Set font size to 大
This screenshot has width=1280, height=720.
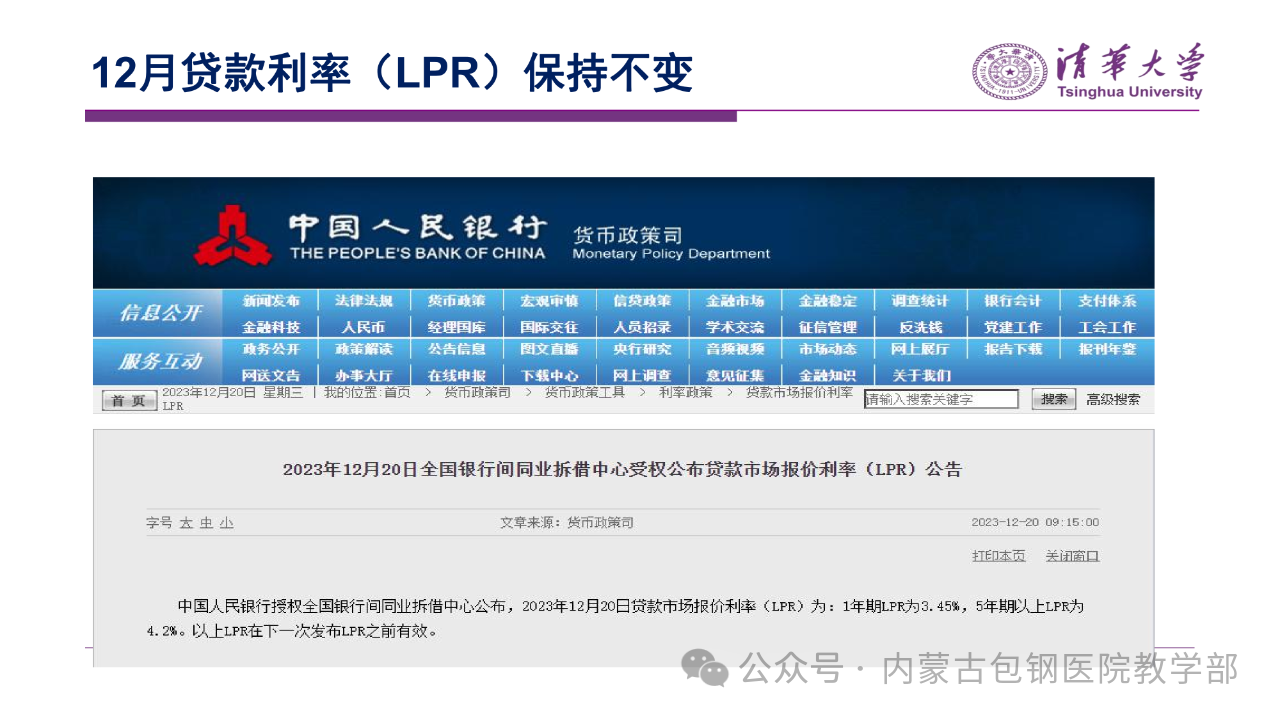[186, 523]
